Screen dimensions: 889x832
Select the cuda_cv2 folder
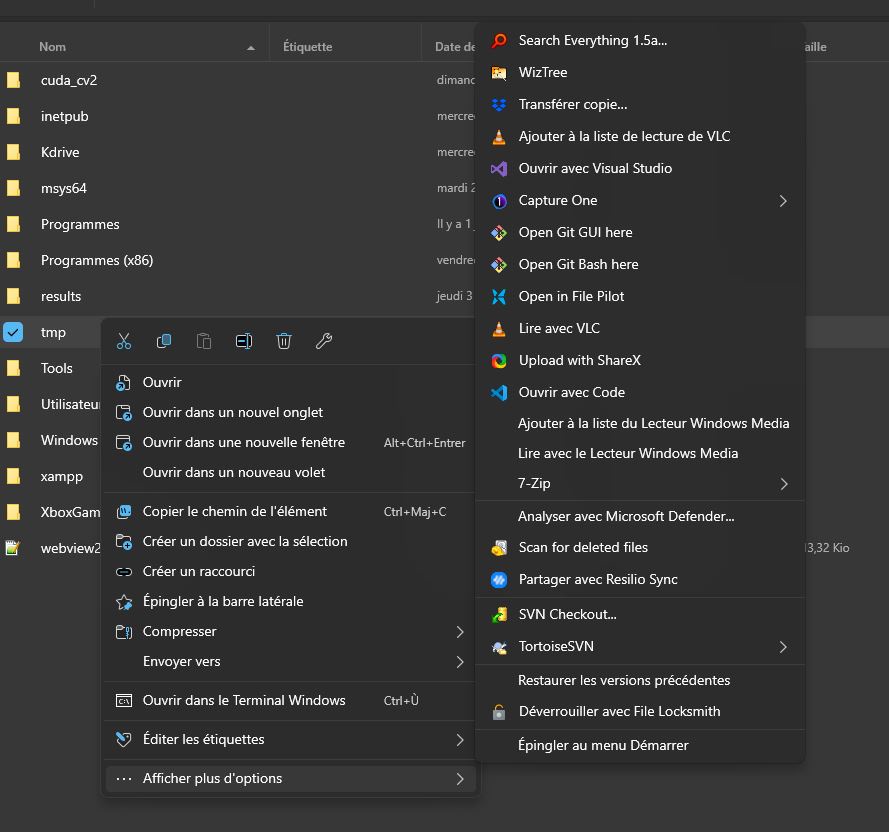69,81
